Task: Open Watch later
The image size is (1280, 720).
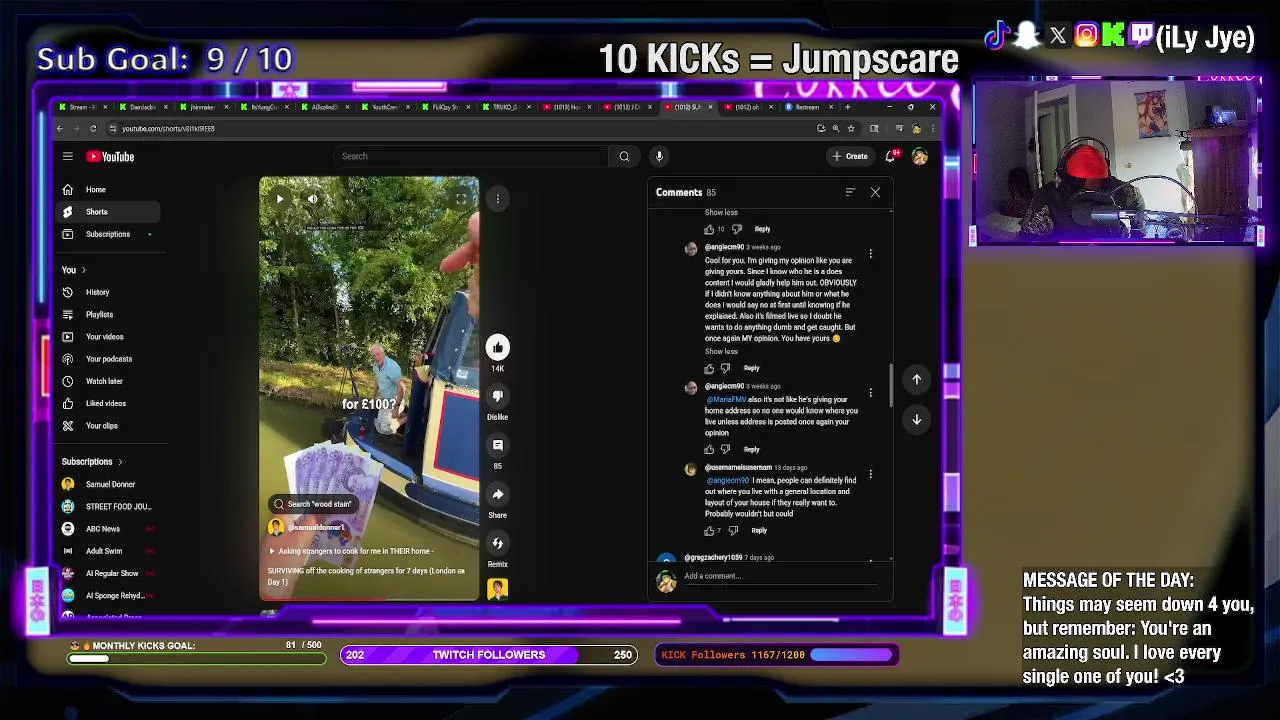Action: (x=107, y=381)
